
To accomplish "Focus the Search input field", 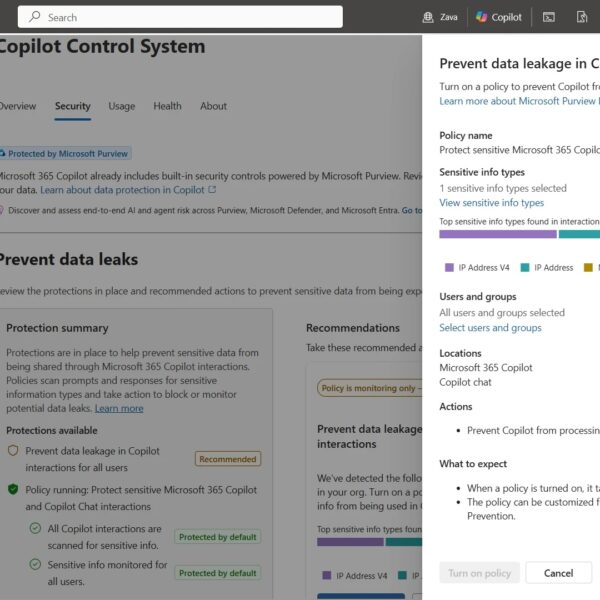I will click(x=180, y=17).
